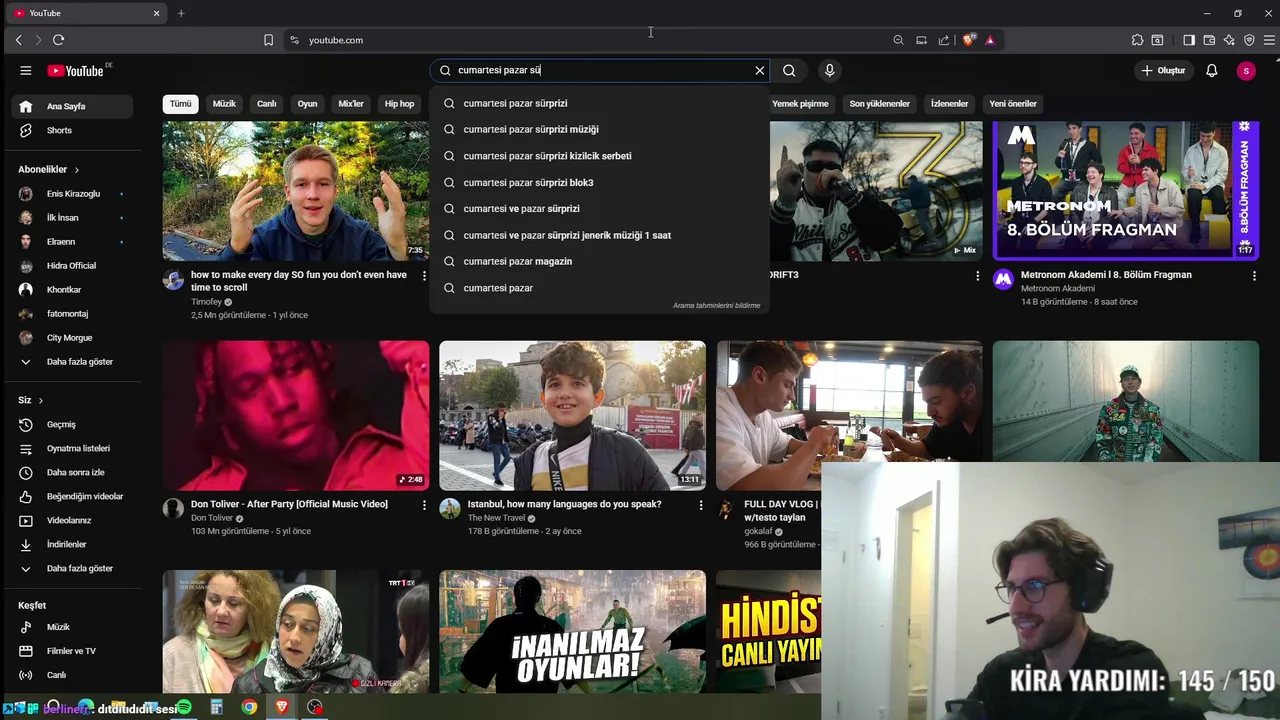This screenshot has height=720, width=1280.
Task: Open İndirilenler downloads
Action: tap(72, 545)
